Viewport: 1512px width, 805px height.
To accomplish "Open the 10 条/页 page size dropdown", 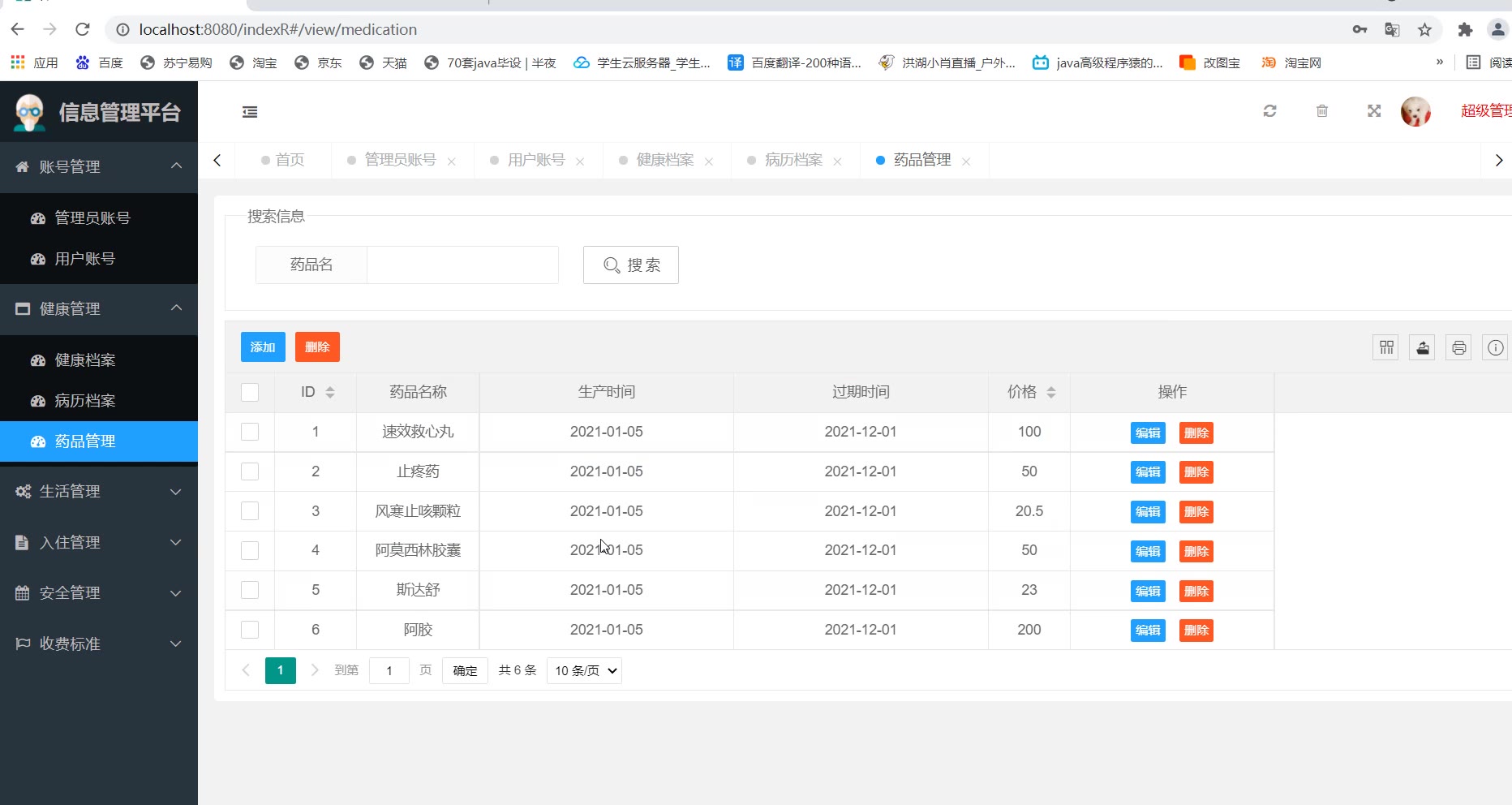I will click(585, 670).
